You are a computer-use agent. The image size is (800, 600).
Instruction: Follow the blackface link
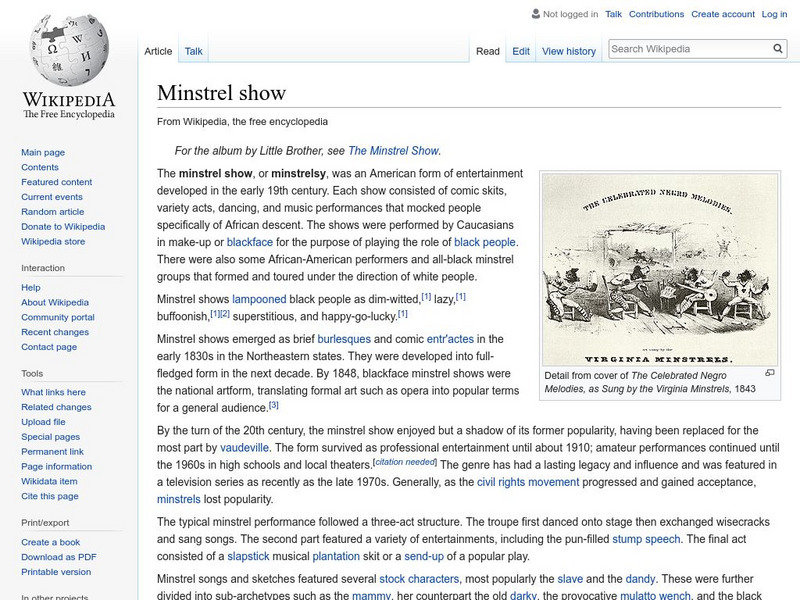pos(249,242)
